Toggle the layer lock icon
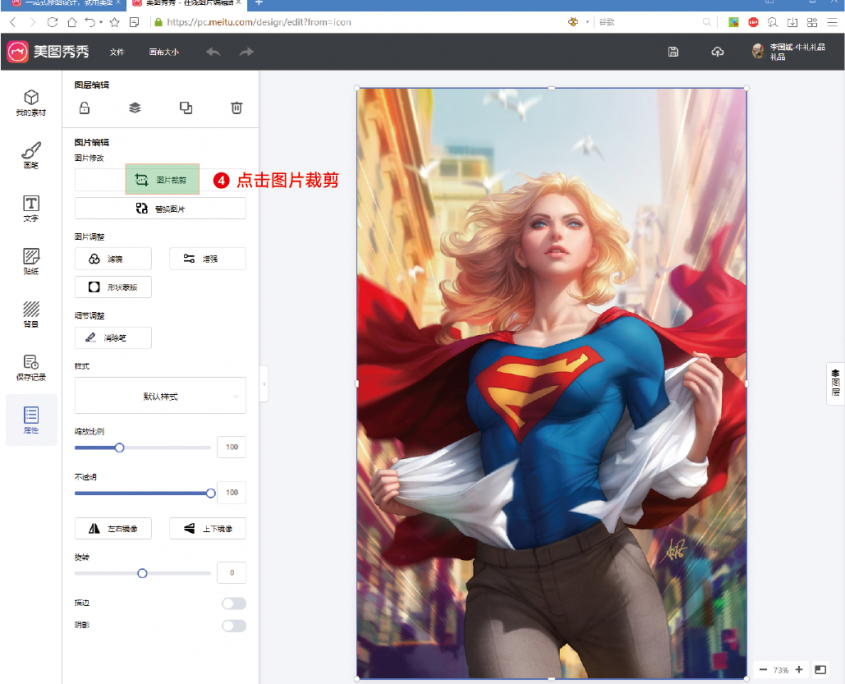The width and height of the screenshot is (845, 684). tap(84, 108)
